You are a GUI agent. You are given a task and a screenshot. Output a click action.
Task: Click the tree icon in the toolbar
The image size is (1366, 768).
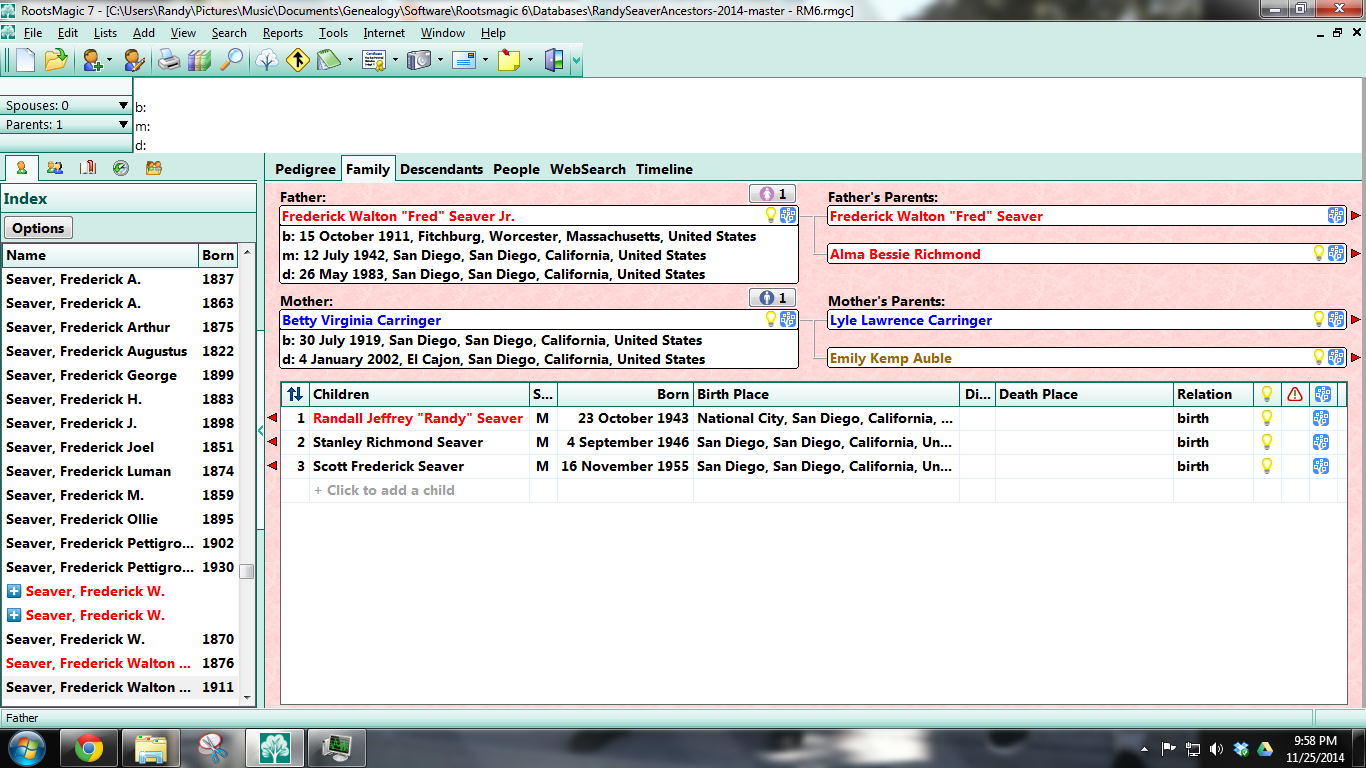267,60
